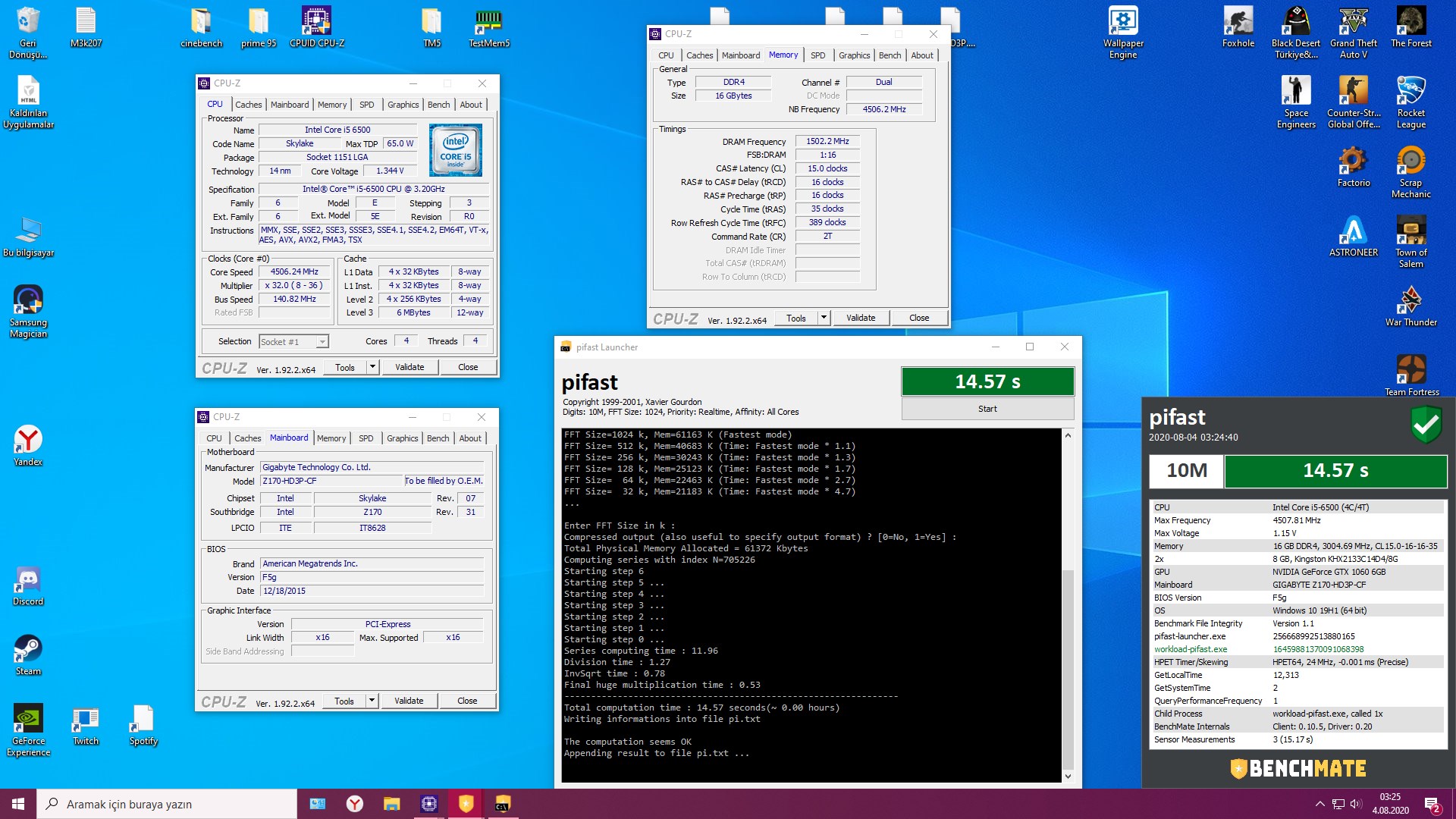Click Close button in CPU-Z CPU window
1456x819 pixels.
(468, 367)
